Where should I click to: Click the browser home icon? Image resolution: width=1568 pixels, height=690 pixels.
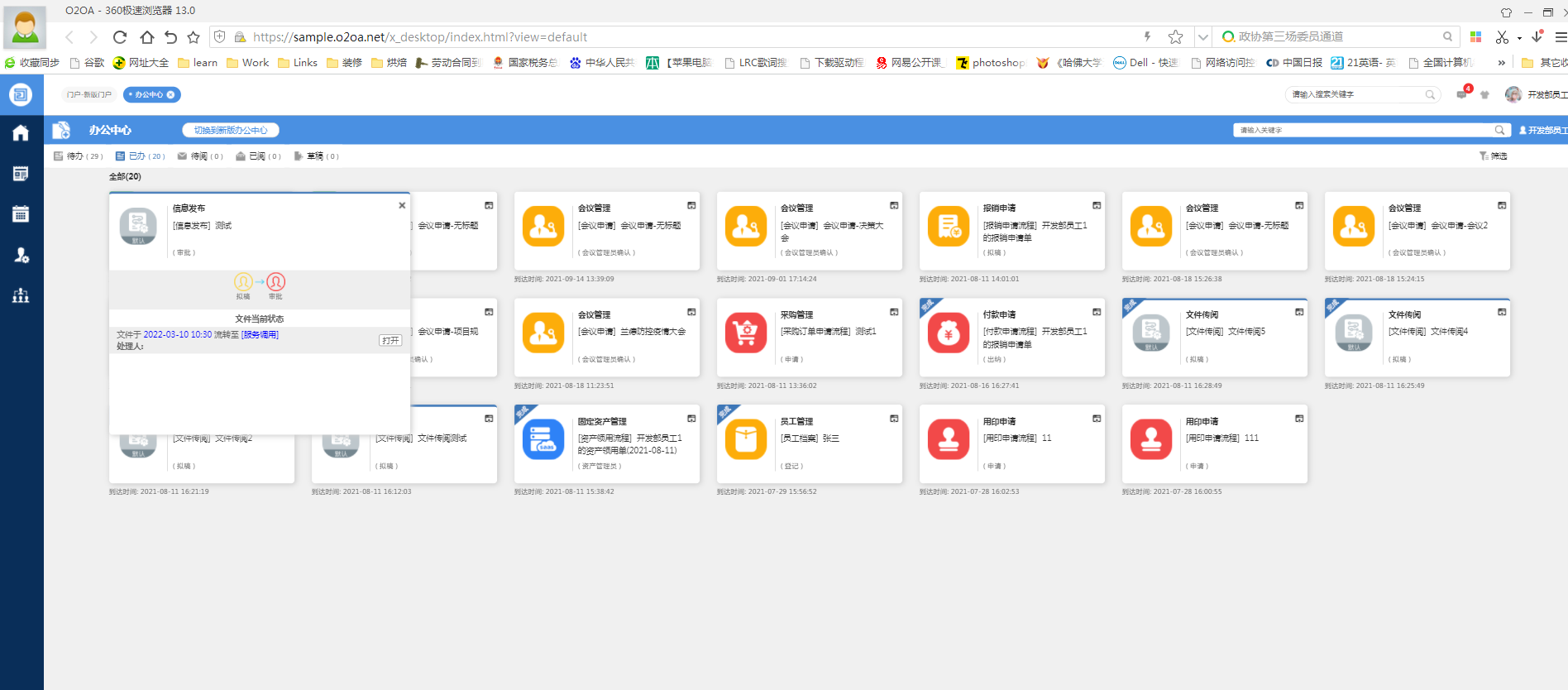pos(146,37)
